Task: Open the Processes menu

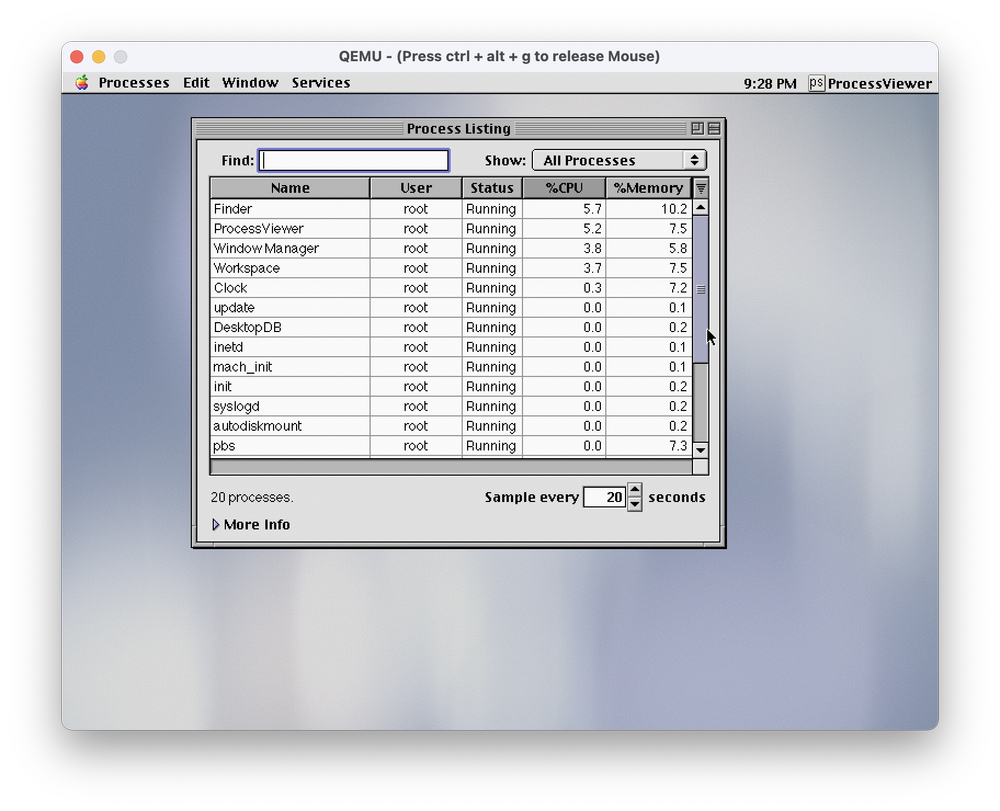Action: click(x=134, y=83)
